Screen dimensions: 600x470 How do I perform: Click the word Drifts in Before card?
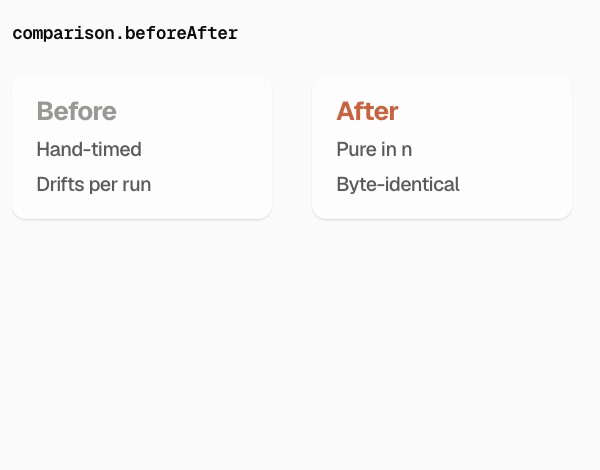click(x=60, y=184)
